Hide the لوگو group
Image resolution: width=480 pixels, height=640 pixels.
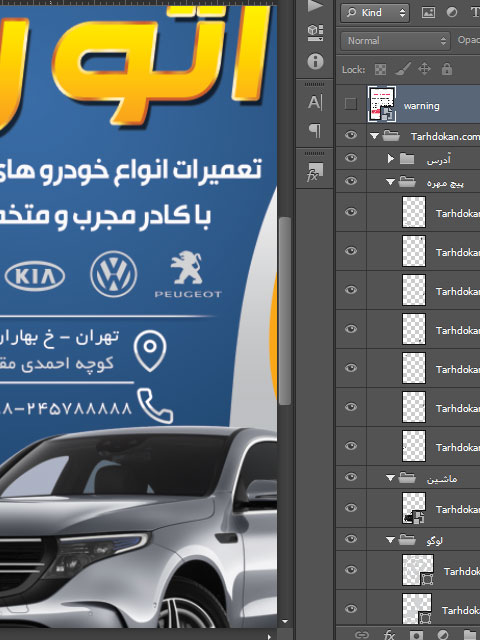[x=351, y=539]
